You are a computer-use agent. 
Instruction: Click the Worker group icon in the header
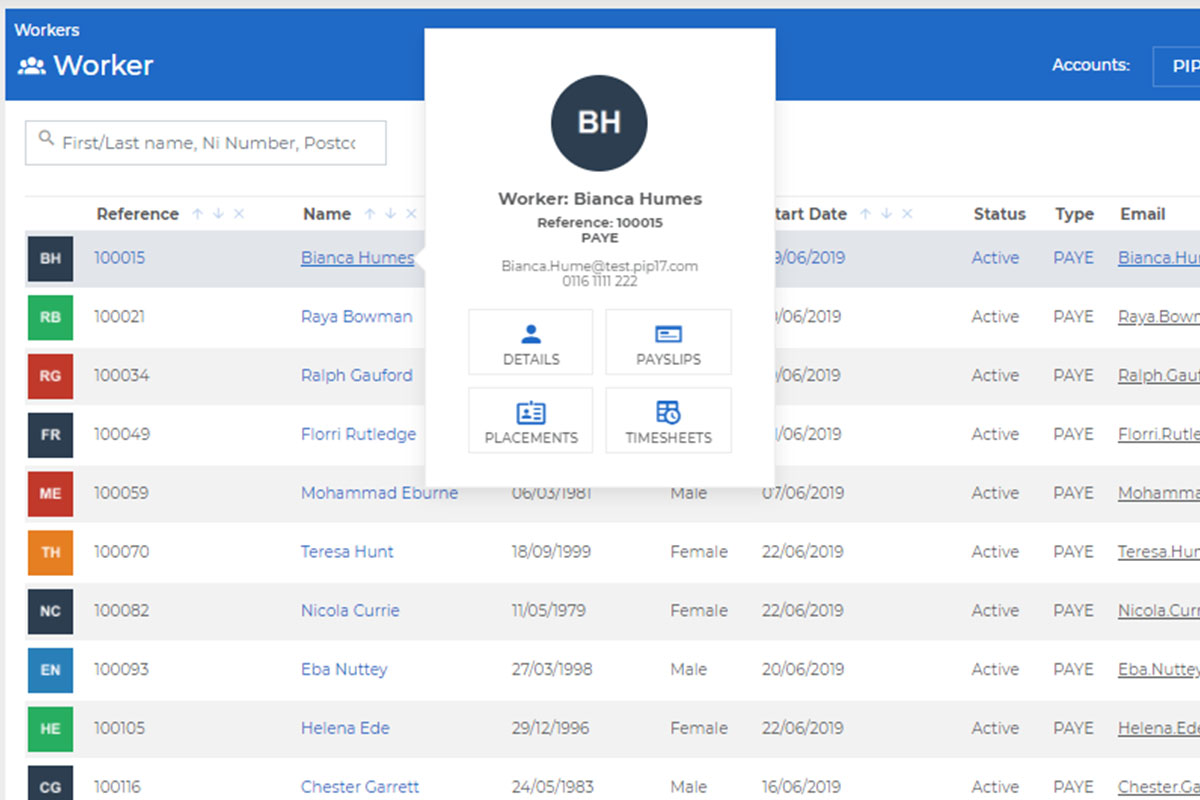[x=32, y=67]
